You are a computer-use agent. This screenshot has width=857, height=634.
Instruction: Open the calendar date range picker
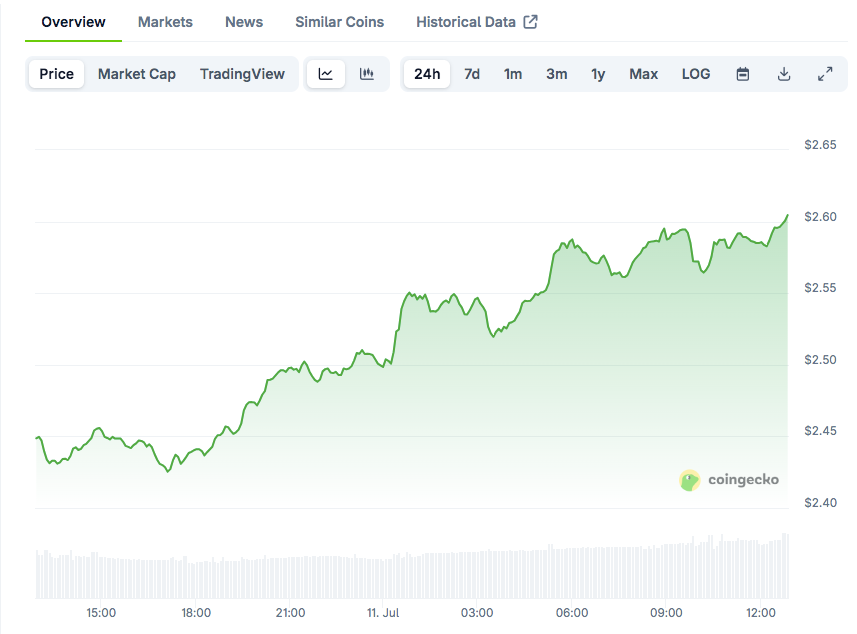[743, 74]
